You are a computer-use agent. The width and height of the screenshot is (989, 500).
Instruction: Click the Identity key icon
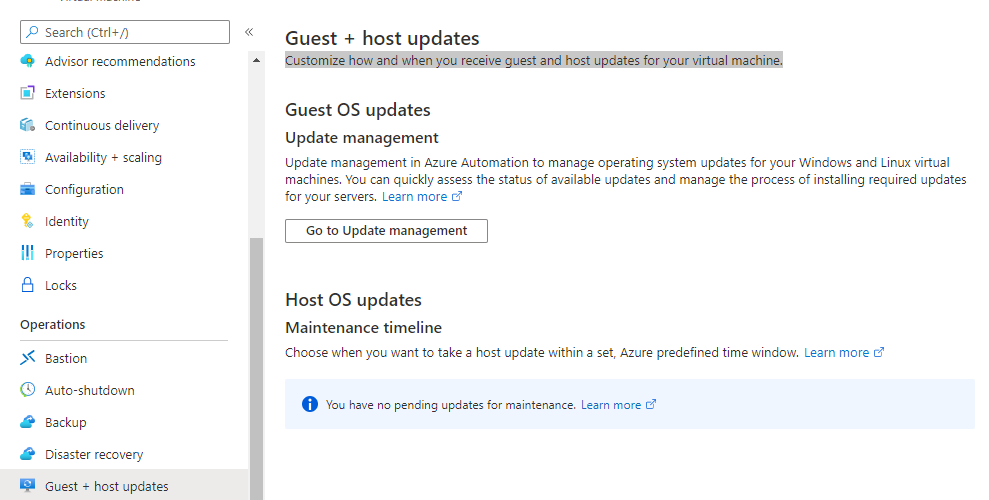(27, 221)
